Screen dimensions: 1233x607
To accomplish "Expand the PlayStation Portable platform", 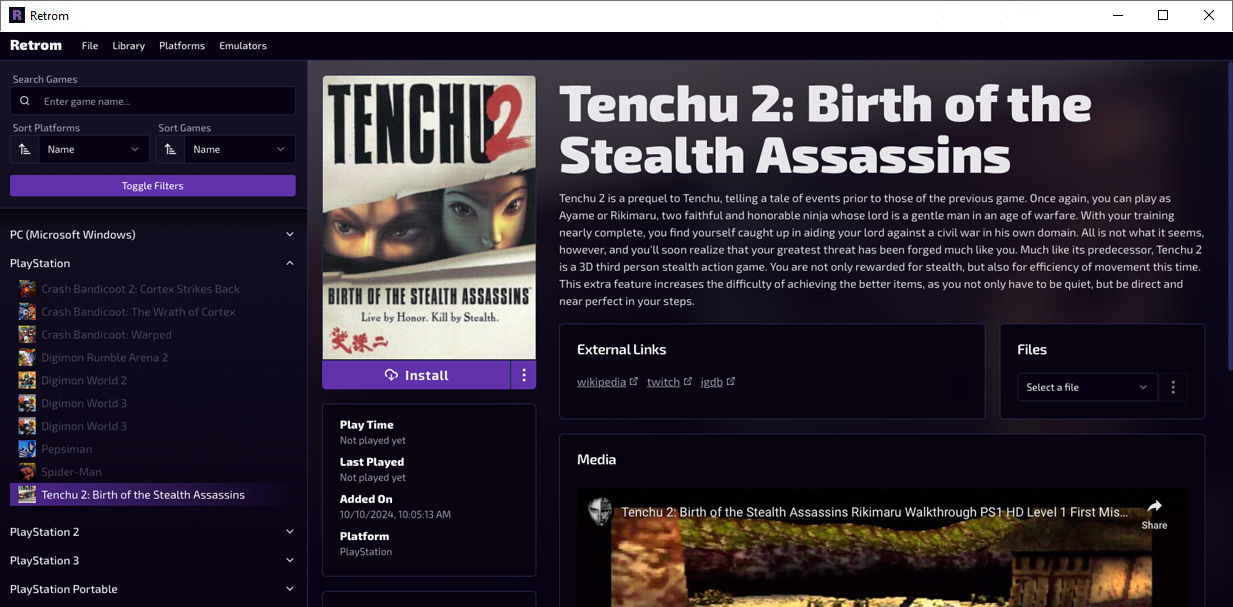I will (x=153, y=589).
